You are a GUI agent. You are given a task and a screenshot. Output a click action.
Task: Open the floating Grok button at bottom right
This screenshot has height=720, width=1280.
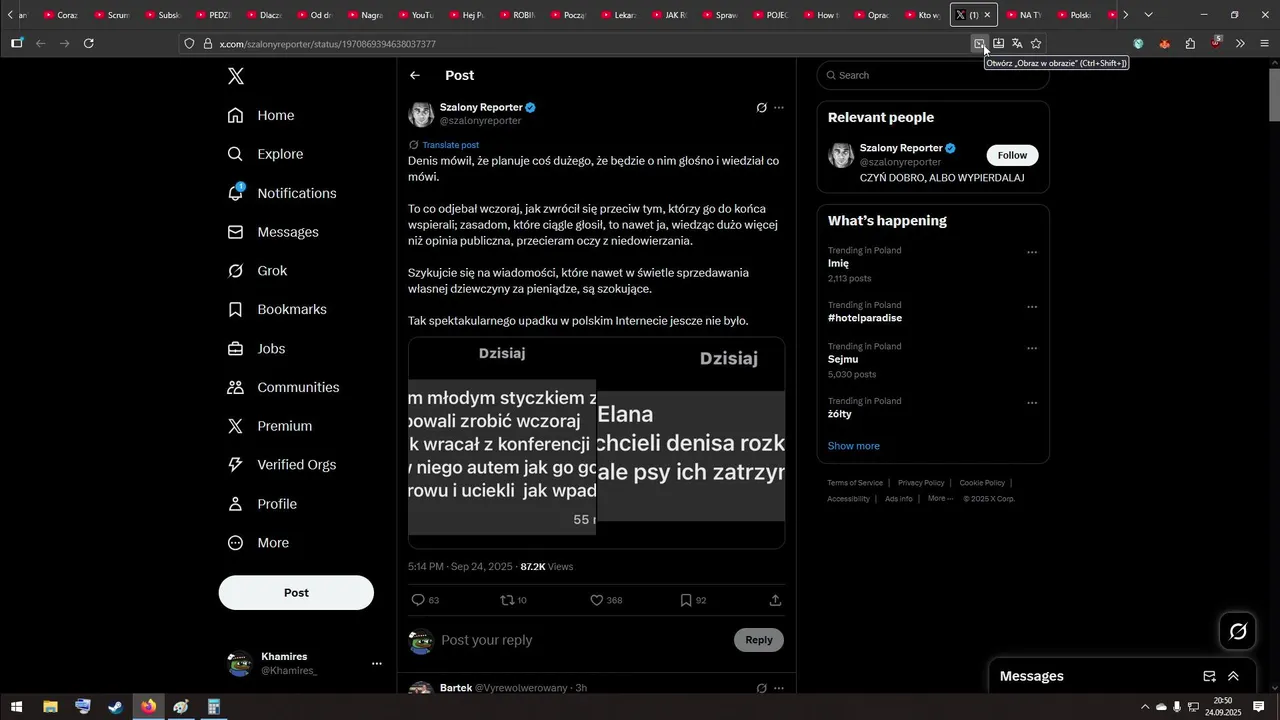1238,631
